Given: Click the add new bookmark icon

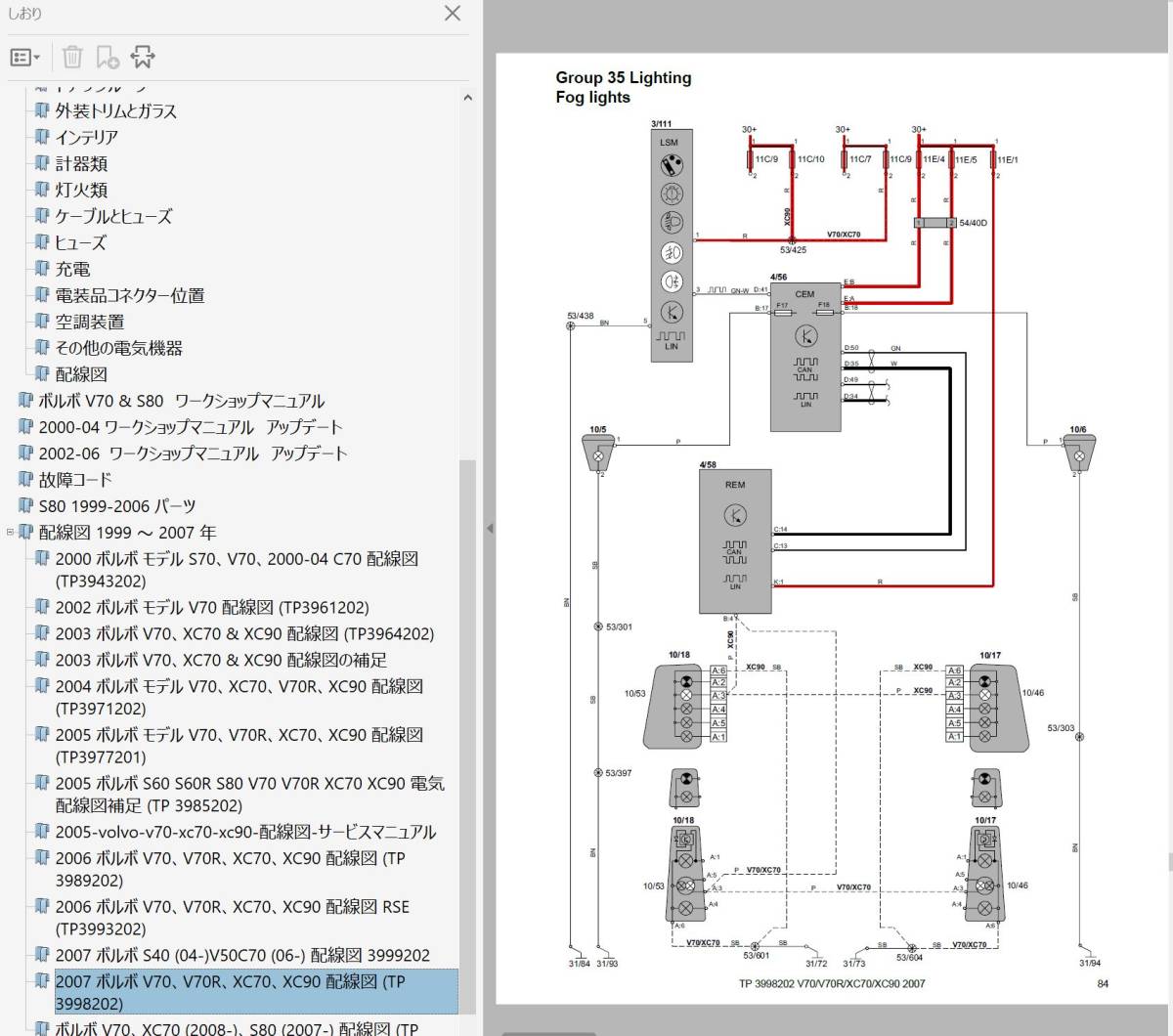Looking at the screenshot, I should (108, 58).
